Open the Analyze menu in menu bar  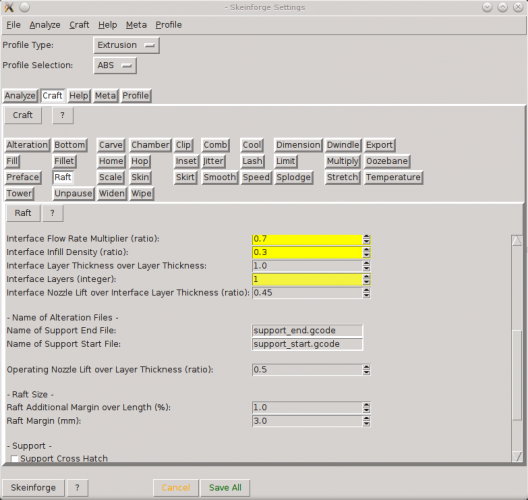coord(45,25)
